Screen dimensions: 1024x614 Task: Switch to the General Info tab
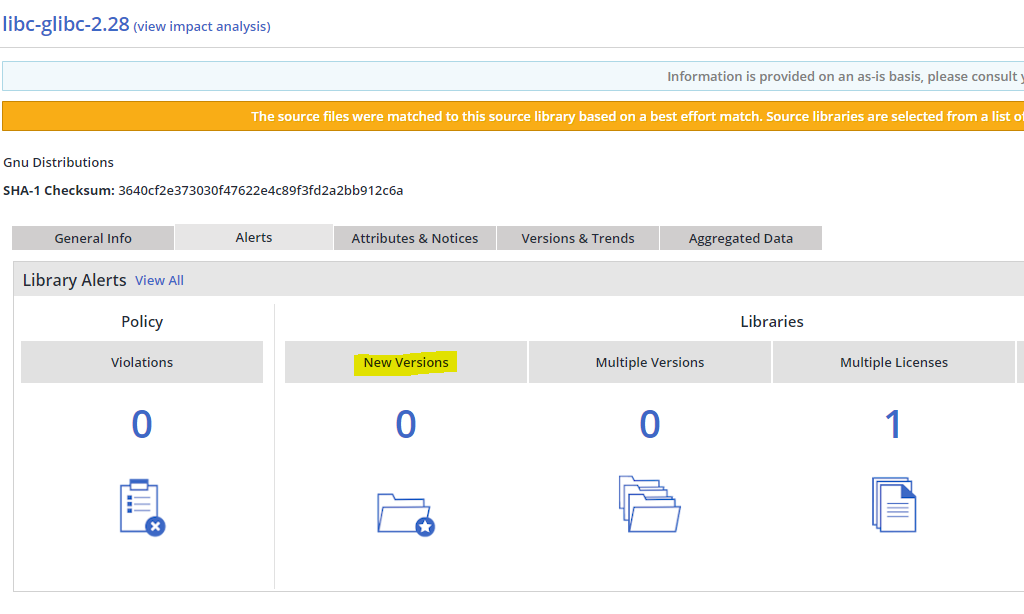(x=93, y=238)
